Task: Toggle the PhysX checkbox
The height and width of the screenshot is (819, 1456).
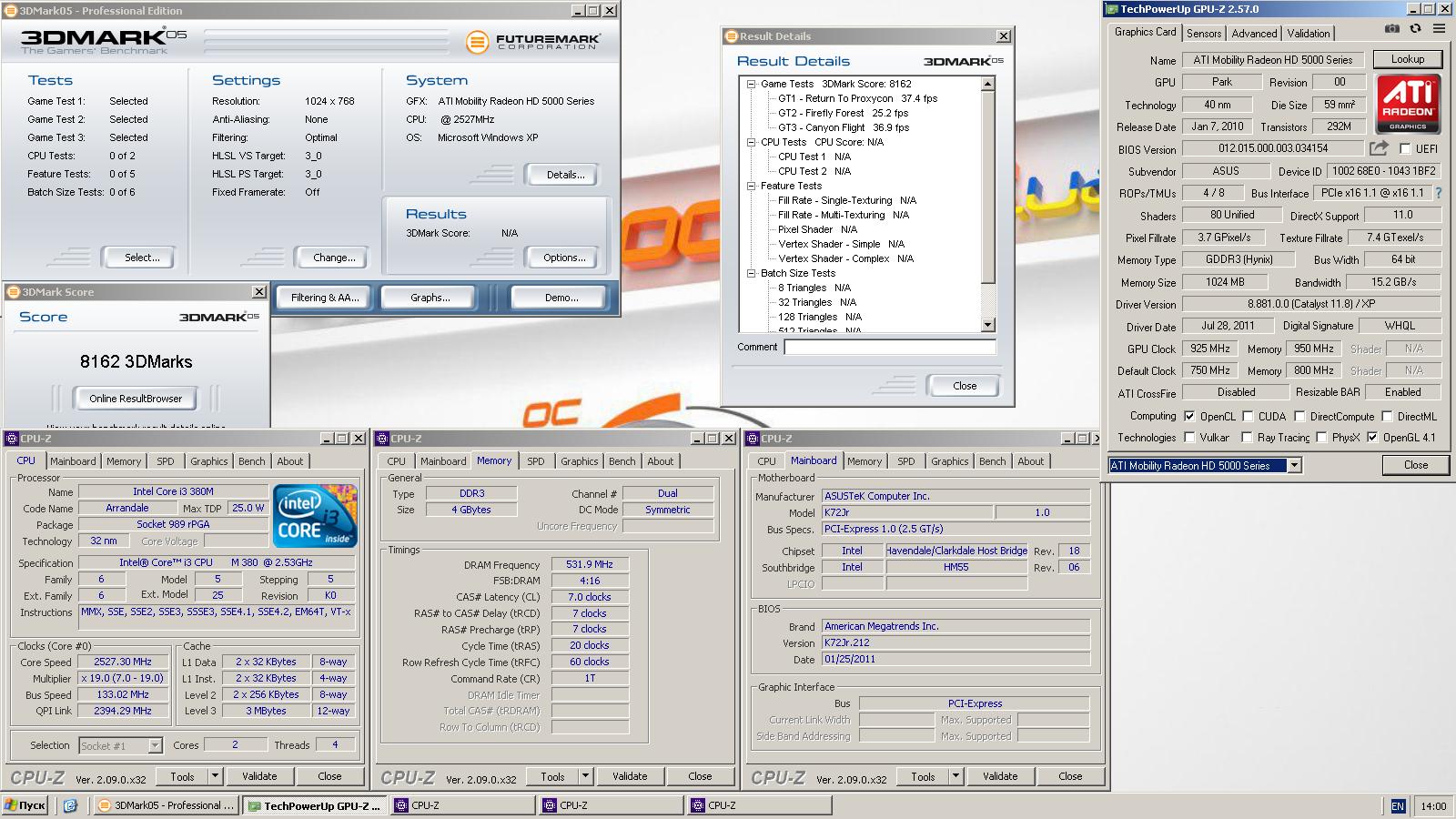Action: (x=1321, y=437)
